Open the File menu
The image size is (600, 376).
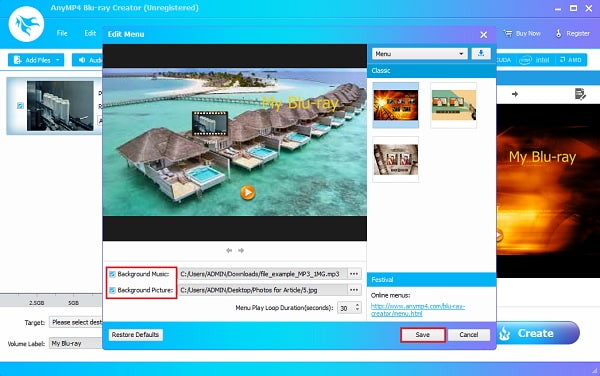pyautogui.click(x=62, y=33)
